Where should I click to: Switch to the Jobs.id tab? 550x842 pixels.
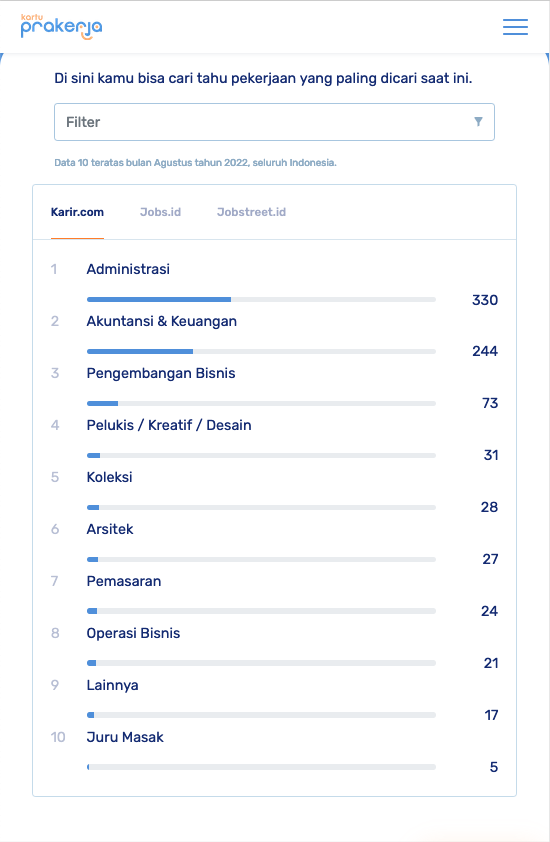160,212
